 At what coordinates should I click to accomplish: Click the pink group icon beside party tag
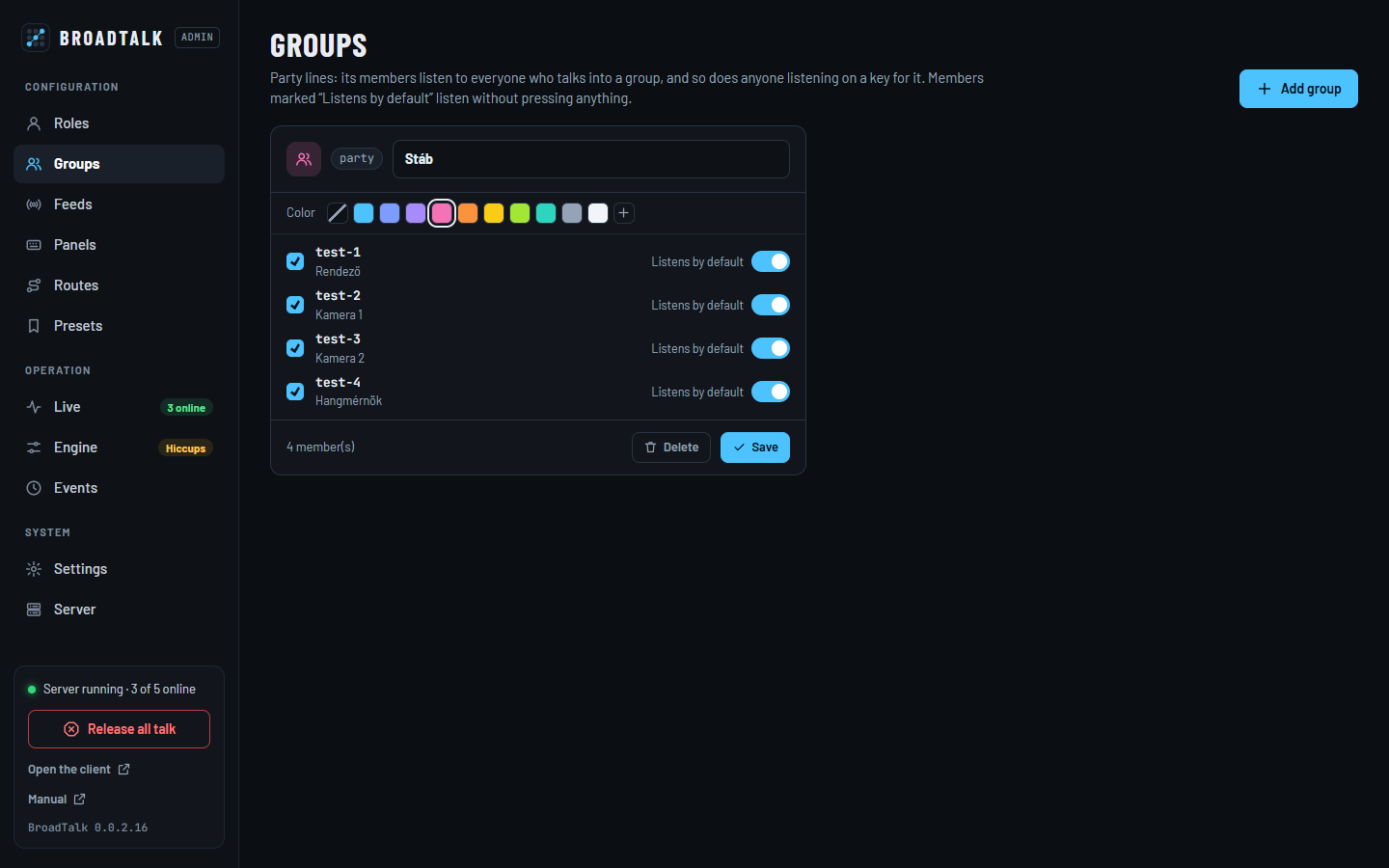pyautogui.click(x=304, y=159)
